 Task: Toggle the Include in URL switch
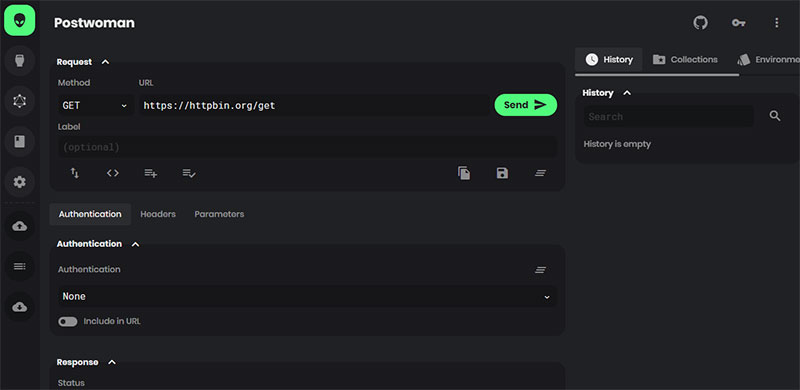click(x=67, y=322)
